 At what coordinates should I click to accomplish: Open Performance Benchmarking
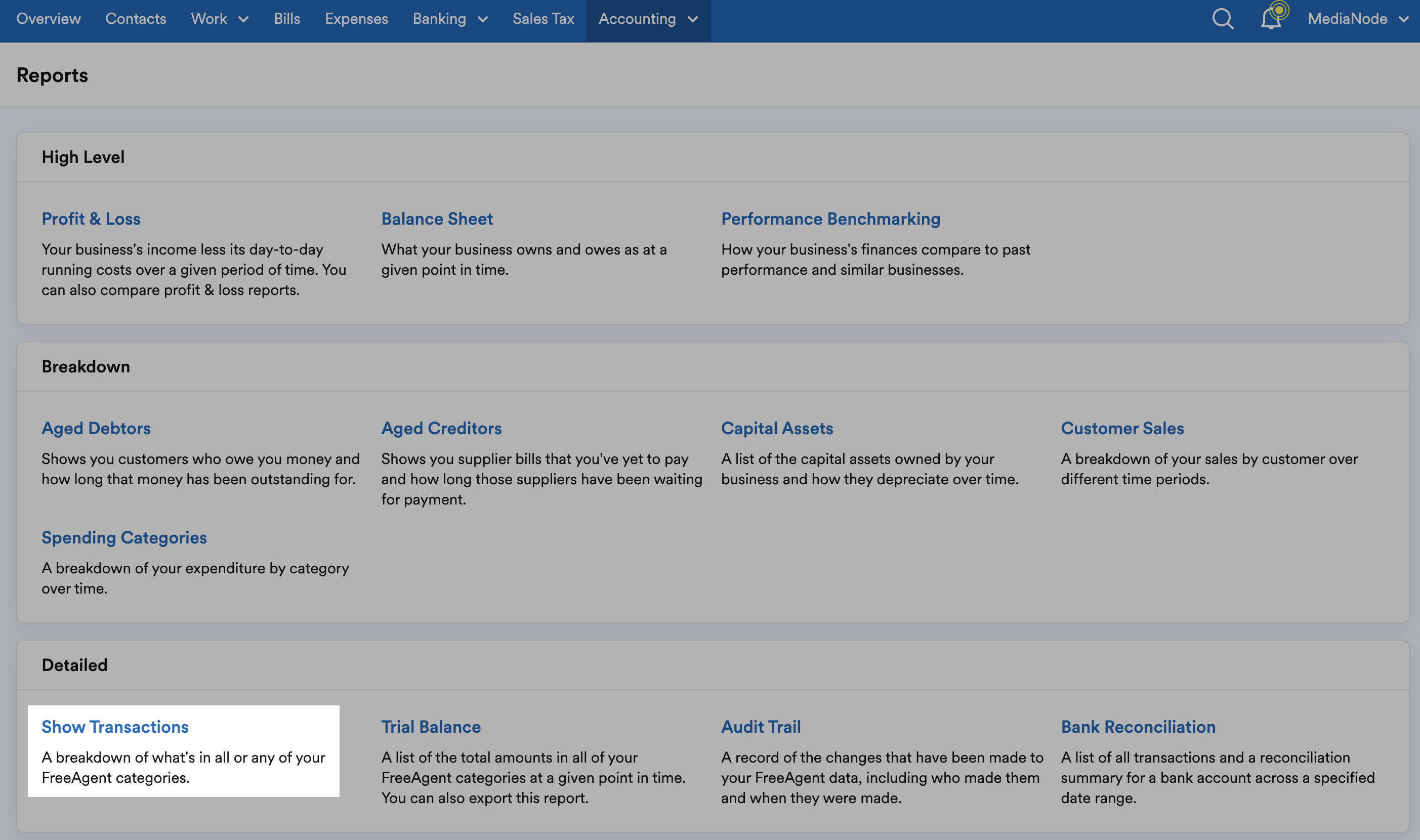click(x=830, y=219)
